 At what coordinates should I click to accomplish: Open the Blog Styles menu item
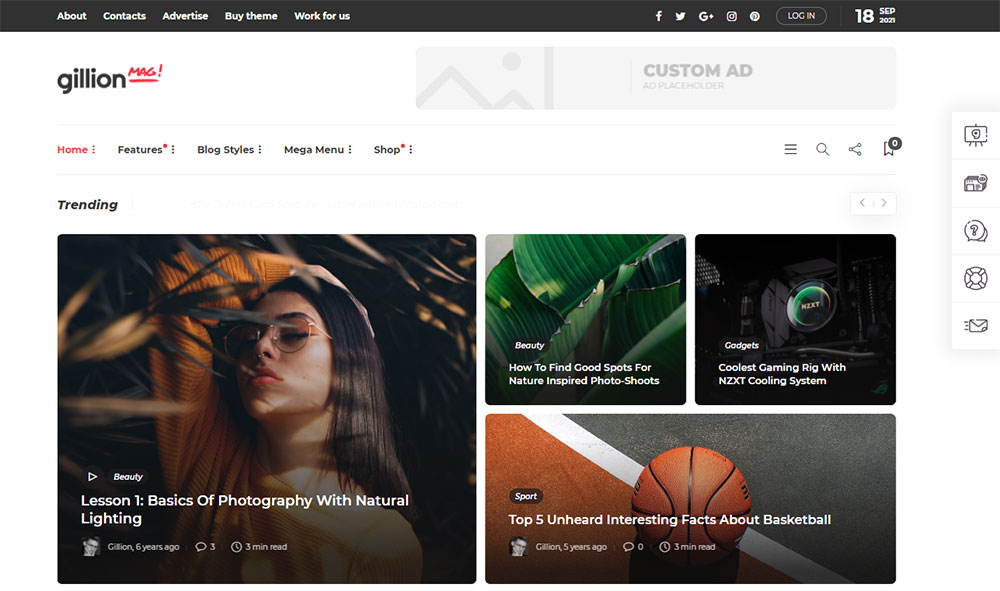point(226,150)
